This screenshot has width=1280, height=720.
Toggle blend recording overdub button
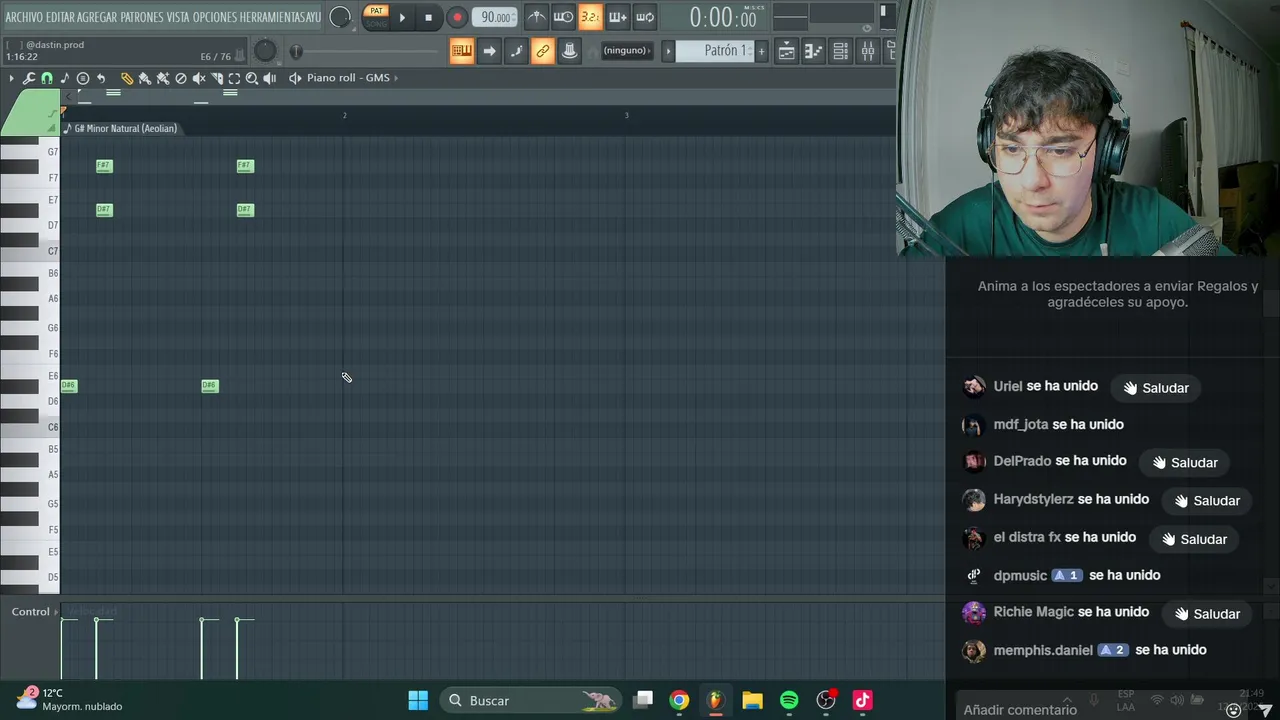pyautogui.click(x=618, y=17)
